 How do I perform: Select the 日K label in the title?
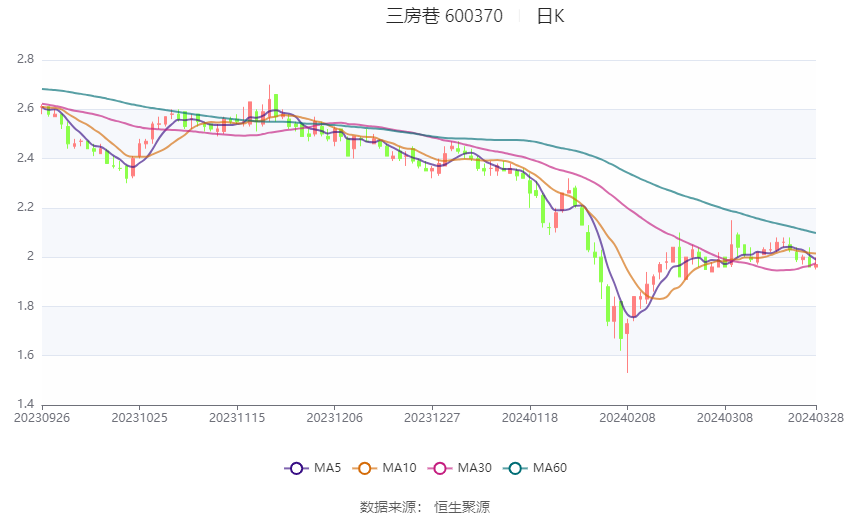pyautogui.click(x=550, y=16)
